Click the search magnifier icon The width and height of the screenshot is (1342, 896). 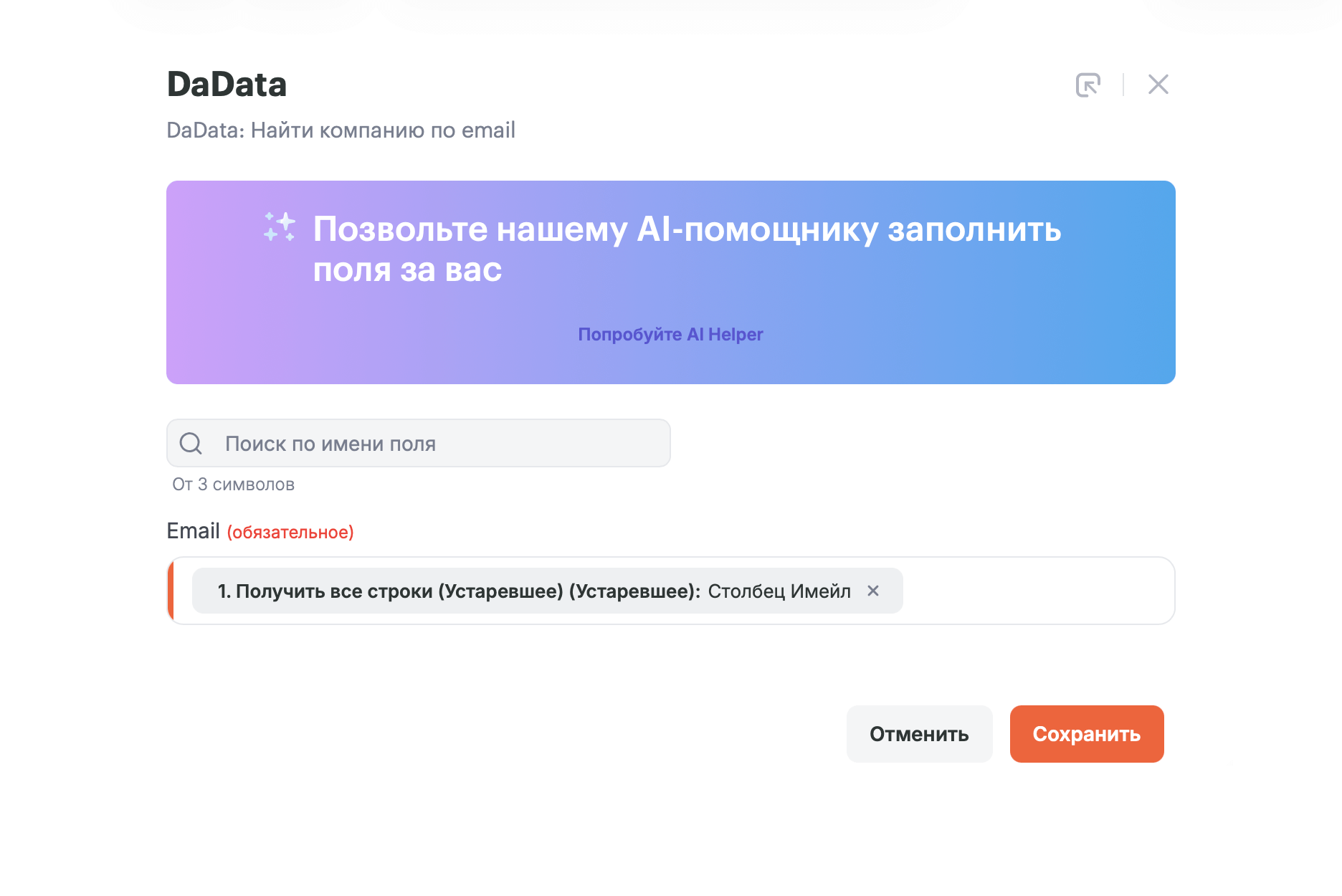pos(191,444)
